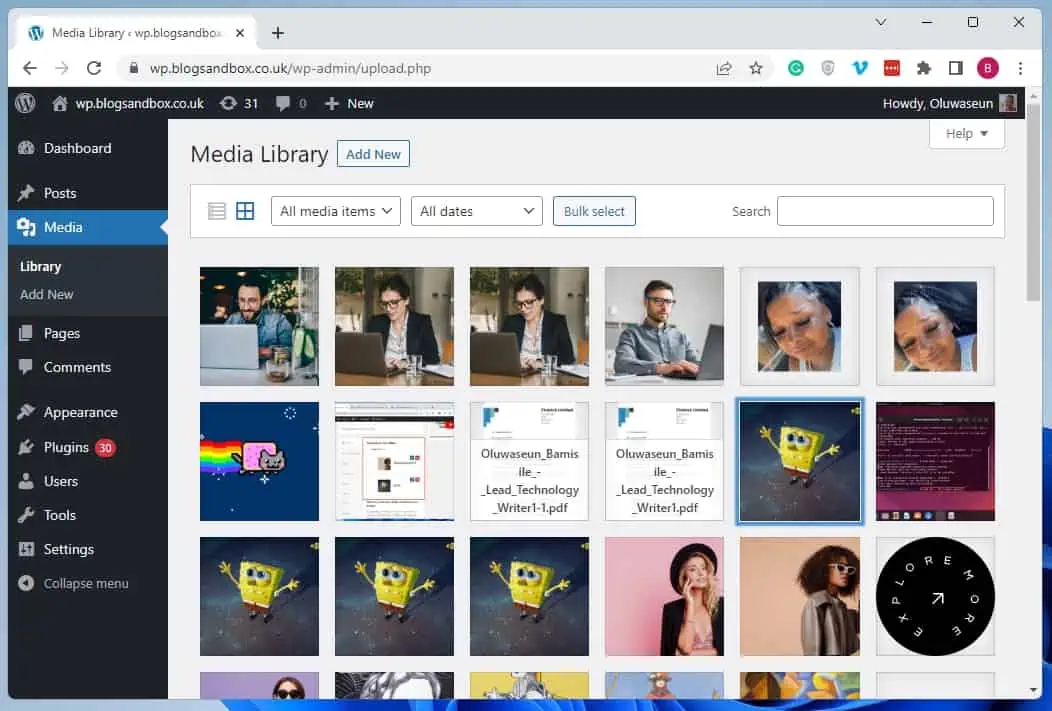
Task: Click Howdy, Oluwaseun account link
Action: pyautogui.click(x=937, y=103)
